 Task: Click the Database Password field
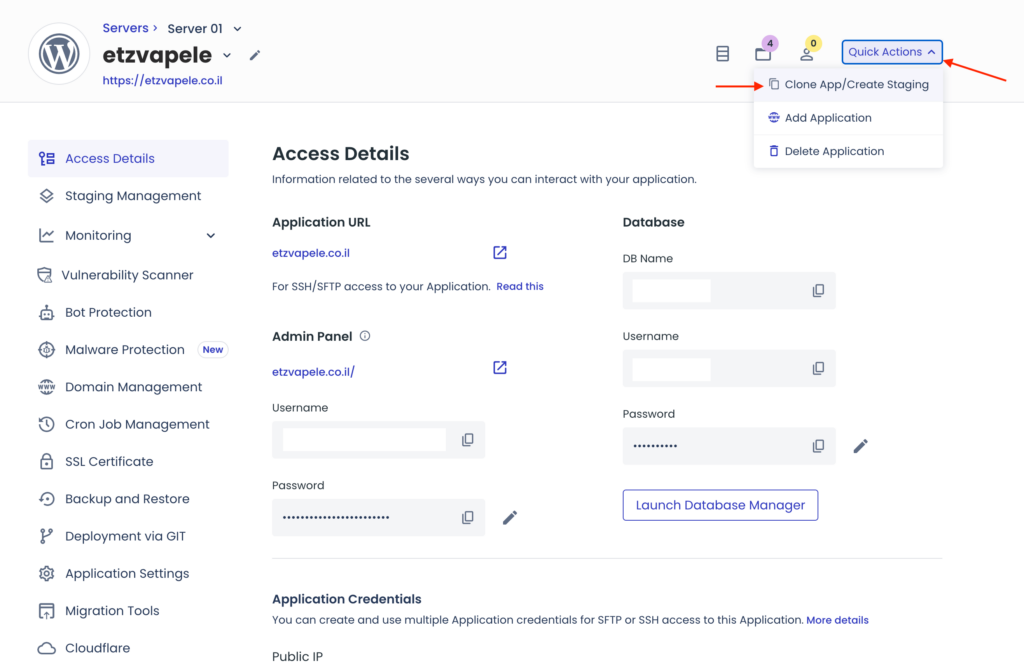(x=729, y=446)
